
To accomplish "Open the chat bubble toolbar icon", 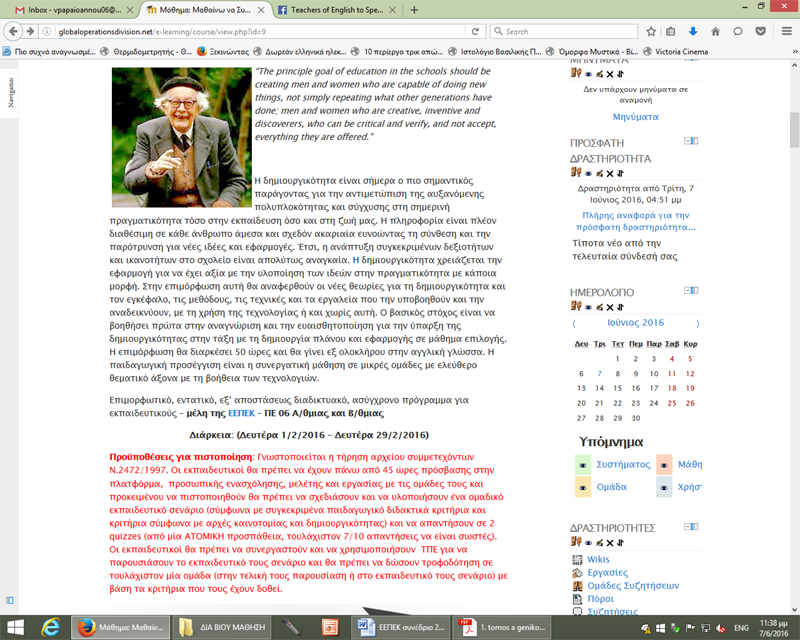I will [x=738, y=32].
